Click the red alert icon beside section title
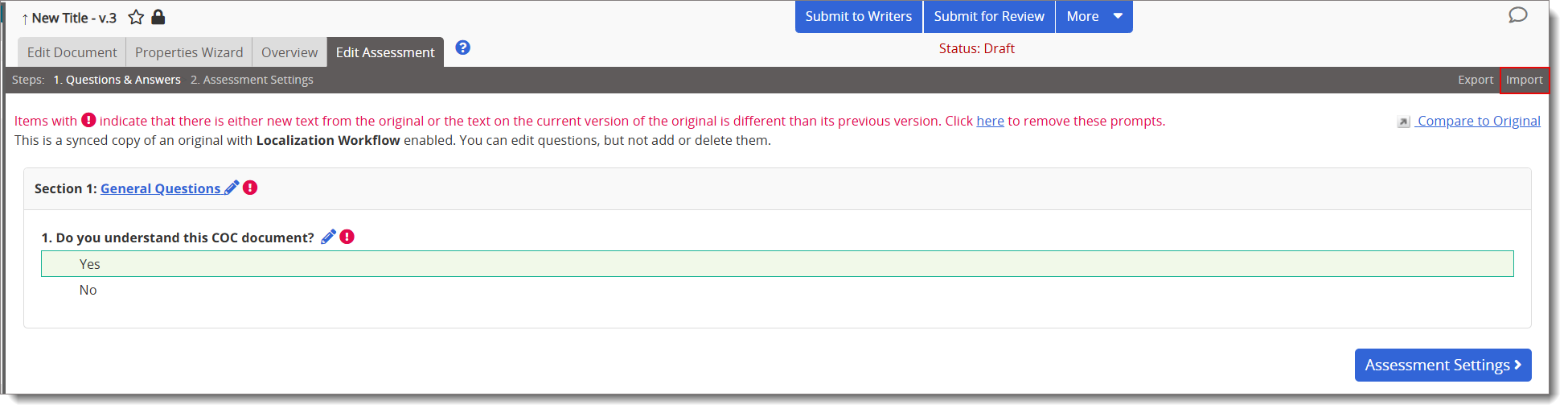The width and height of the screenshot is (1568, 413). (x=250, y=188)
